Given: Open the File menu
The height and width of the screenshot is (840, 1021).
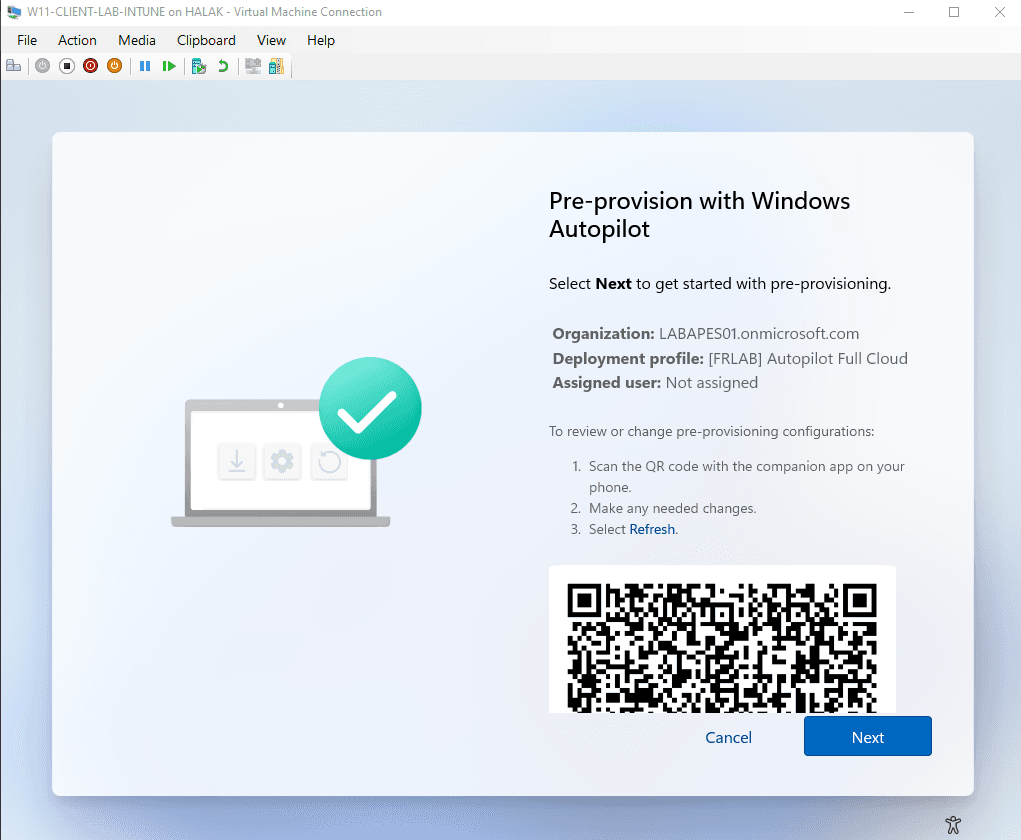Looking at the screenshot, I should click(x=26, y=40).
